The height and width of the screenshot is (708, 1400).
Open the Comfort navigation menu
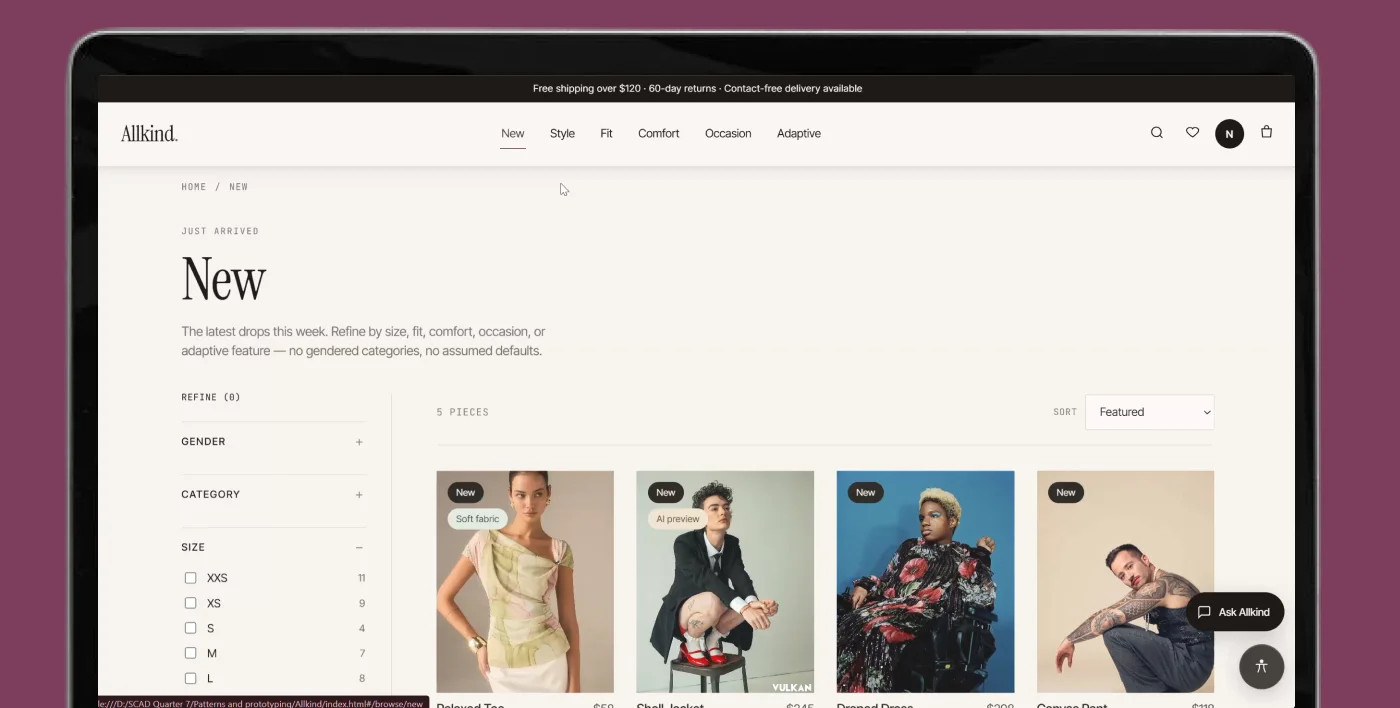[659, 133]
